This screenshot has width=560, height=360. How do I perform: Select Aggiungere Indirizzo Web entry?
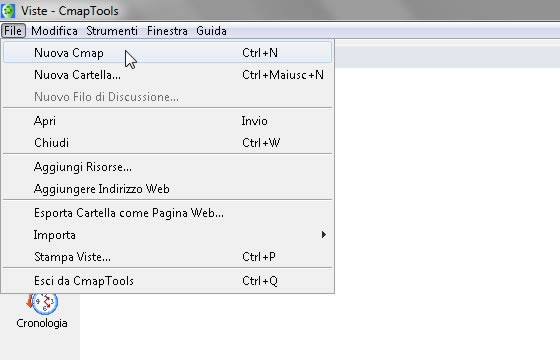pyautogui.click(x=168, y=189)
